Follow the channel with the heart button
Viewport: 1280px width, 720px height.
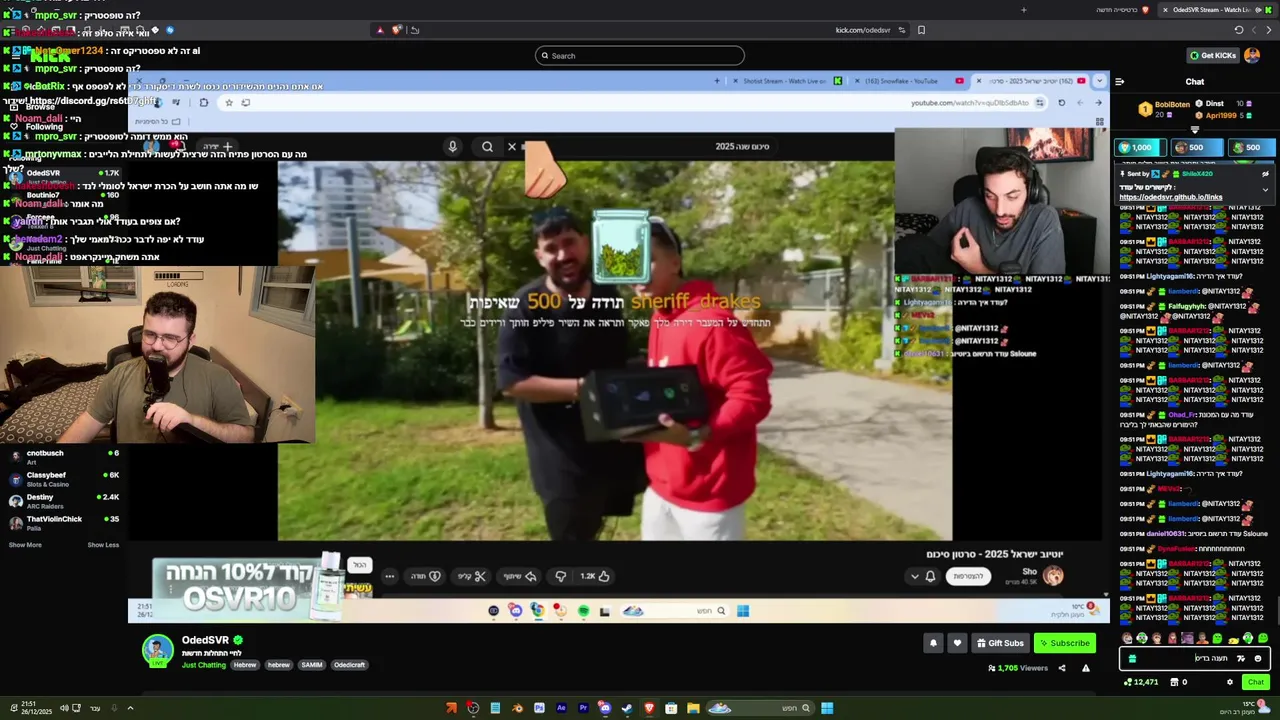[x=957, y=643]
